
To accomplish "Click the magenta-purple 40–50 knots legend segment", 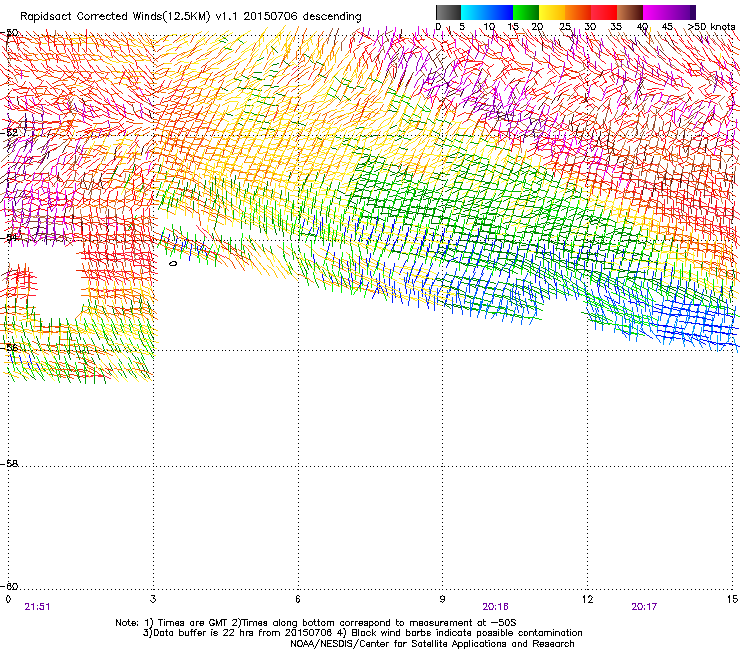I will 666,12.
